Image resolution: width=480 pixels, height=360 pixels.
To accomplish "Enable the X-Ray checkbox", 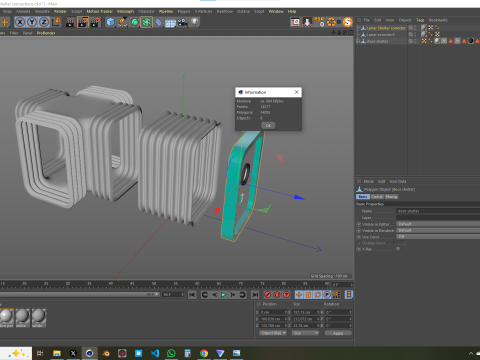I will coord(398,249).
